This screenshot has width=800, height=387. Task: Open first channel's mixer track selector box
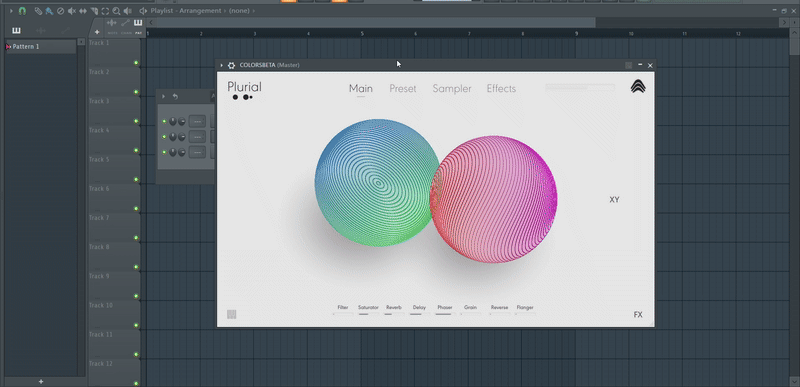[197, 121]
